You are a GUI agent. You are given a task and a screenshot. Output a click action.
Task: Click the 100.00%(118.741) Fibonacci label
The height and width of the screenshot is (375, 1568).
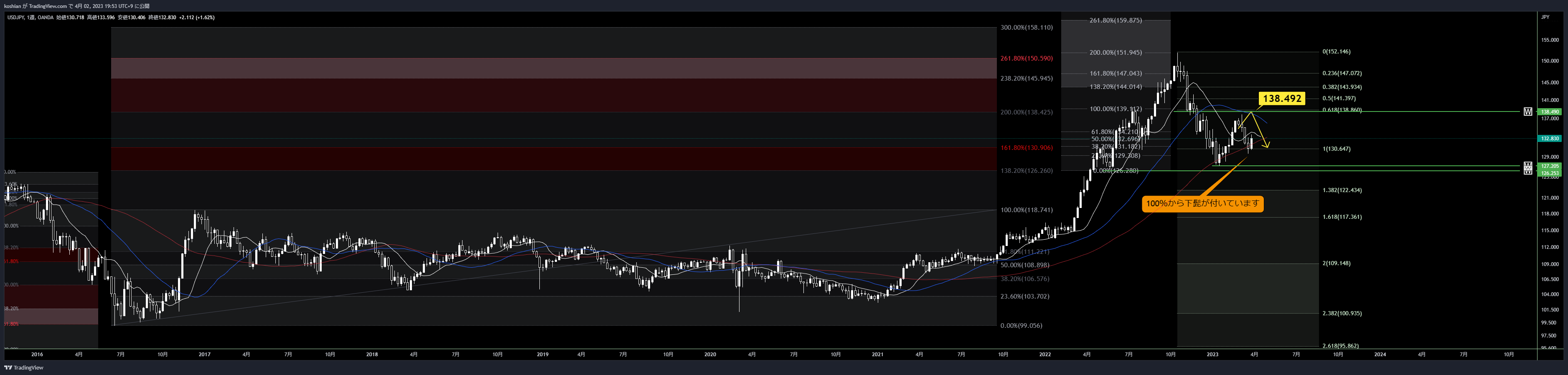tap(1026, 210)
